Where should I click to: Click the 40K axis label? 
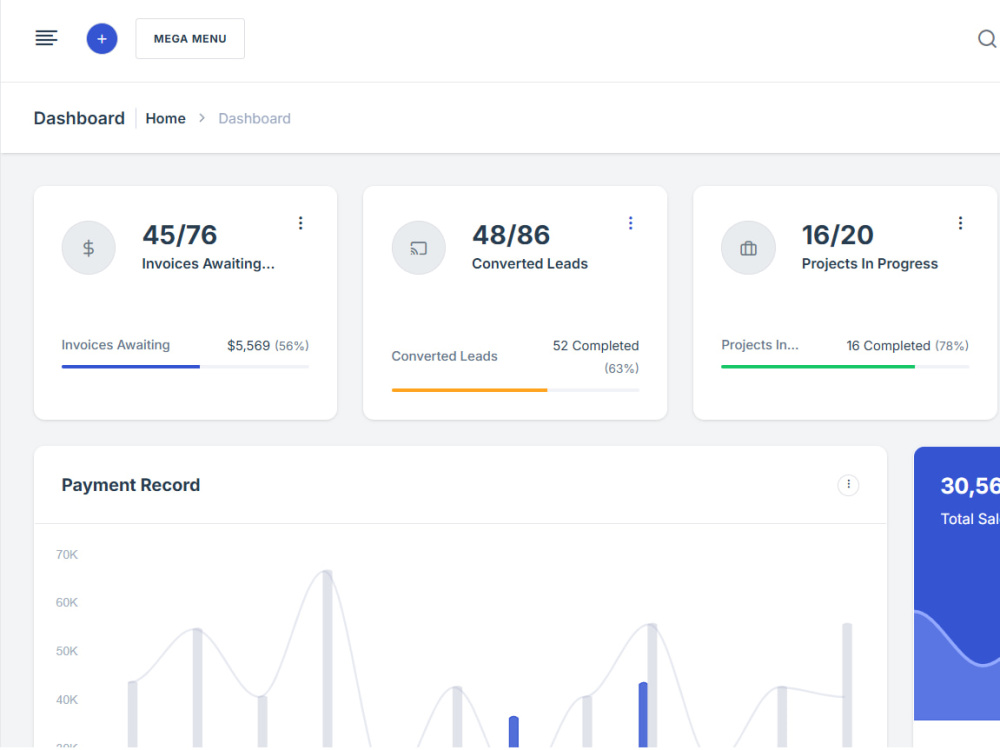[x=66, y=700]
